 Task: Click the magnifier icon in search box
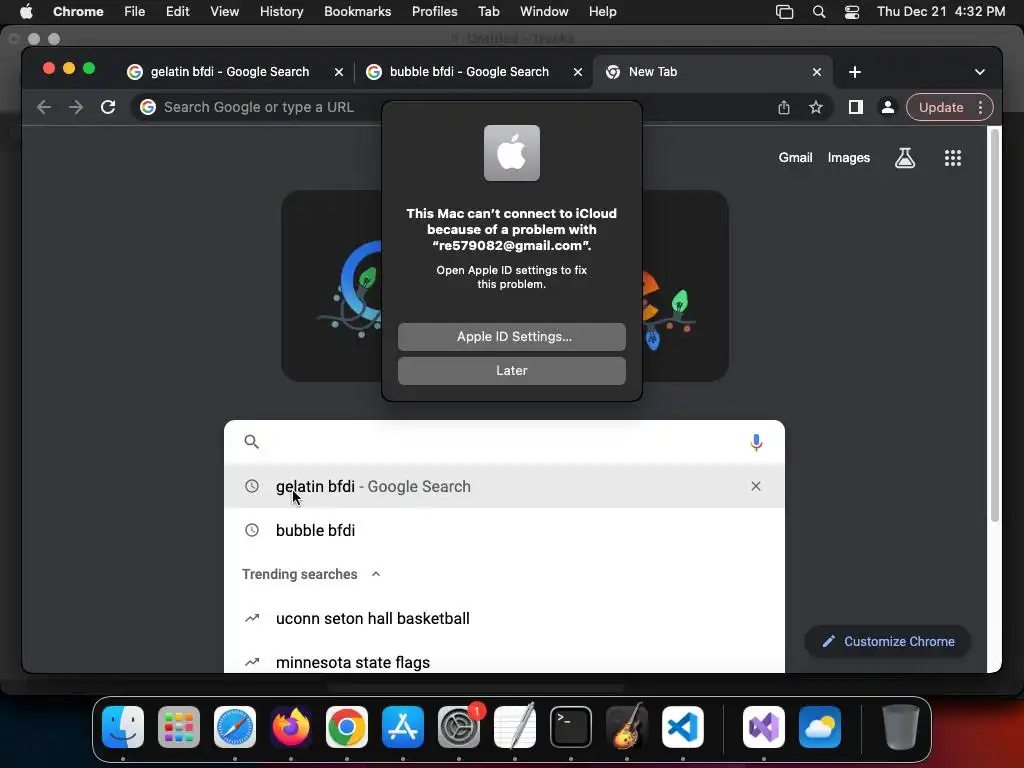(x=251, y=442)
